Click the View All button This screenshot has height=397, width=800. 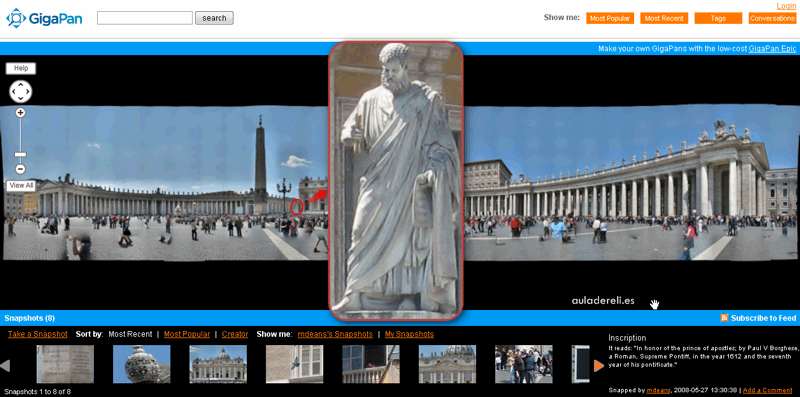pyautogui.click(x=20, y=186)
